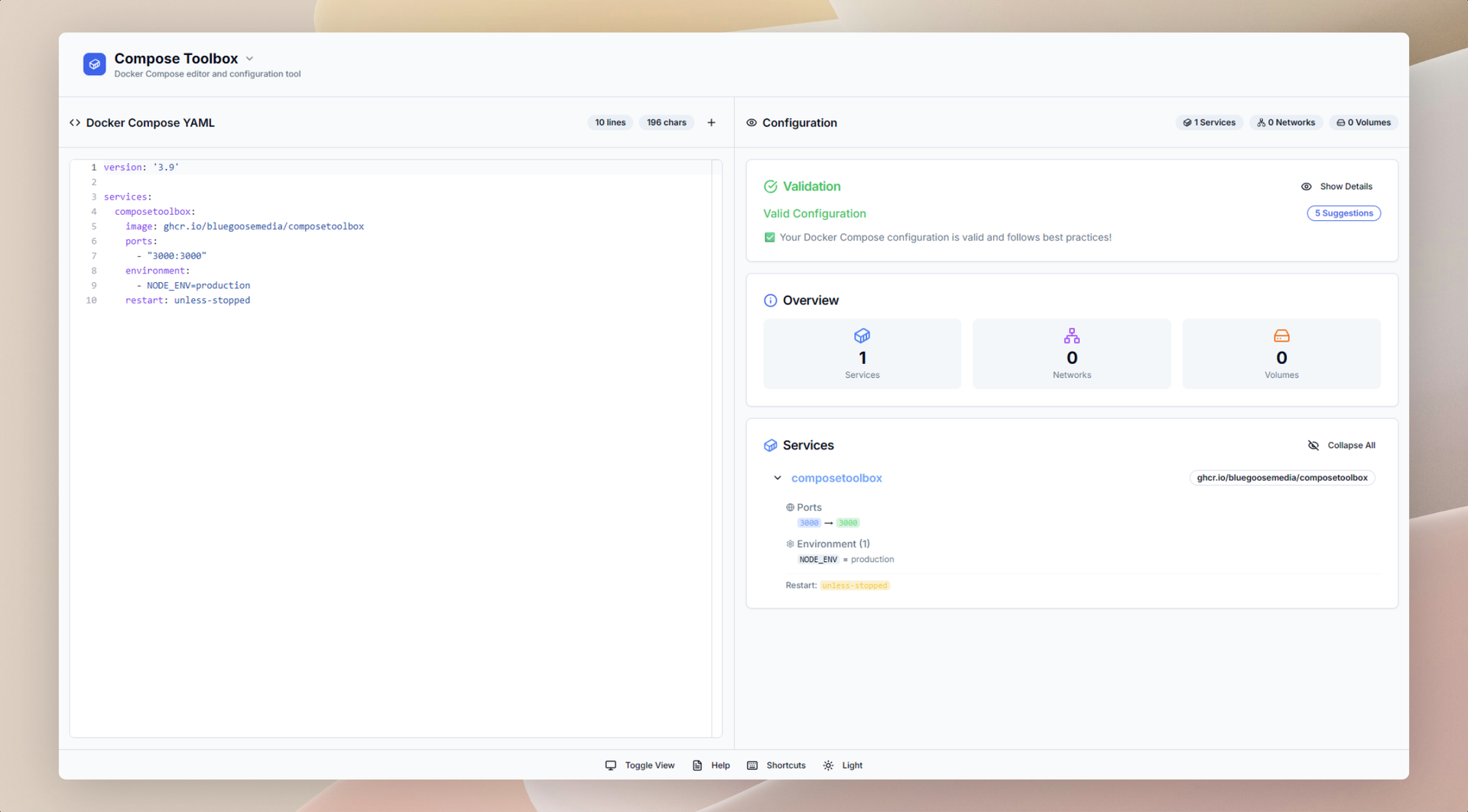Viewport: 1468px width, 812px height.
Task: Click Toggle View in bottom bar
Action: click(x=640, y=765)
